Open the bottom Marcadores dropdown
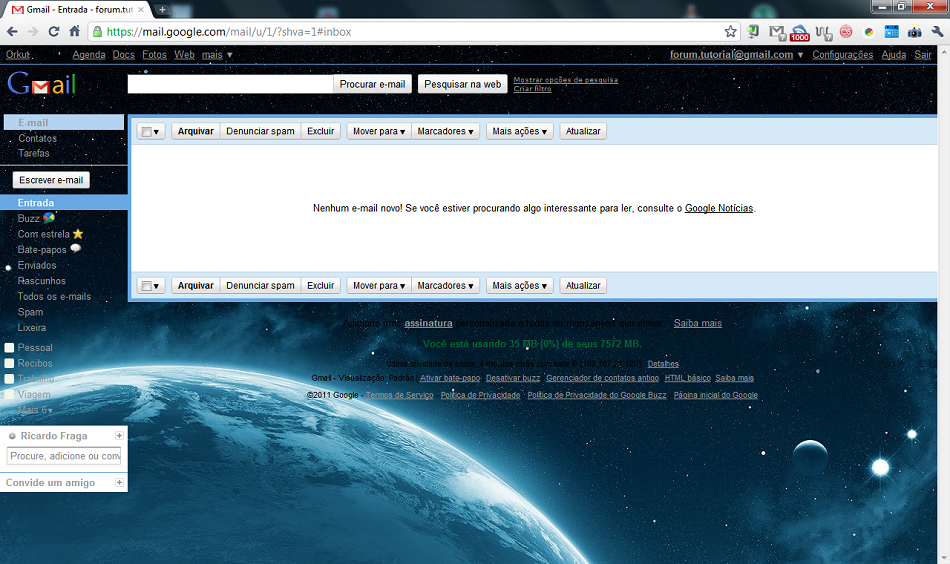 pos(445,285)
